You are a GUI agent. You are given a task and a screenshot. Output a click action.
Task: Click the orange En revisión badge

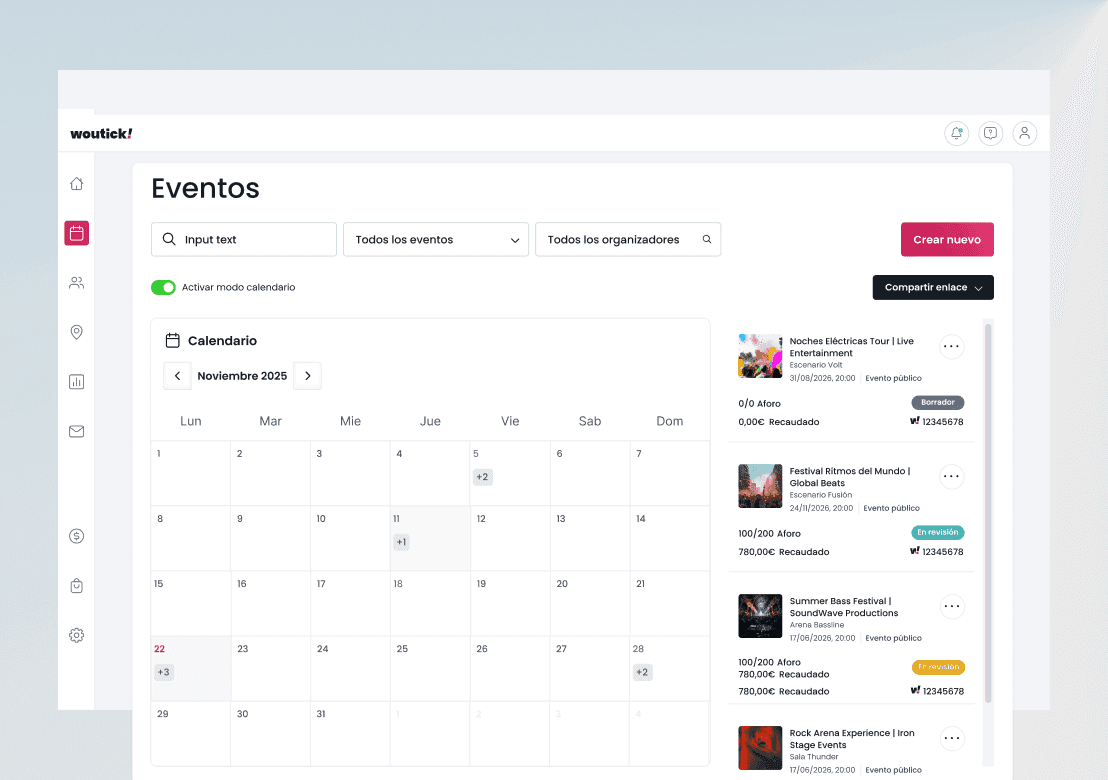tap(938, 667)
